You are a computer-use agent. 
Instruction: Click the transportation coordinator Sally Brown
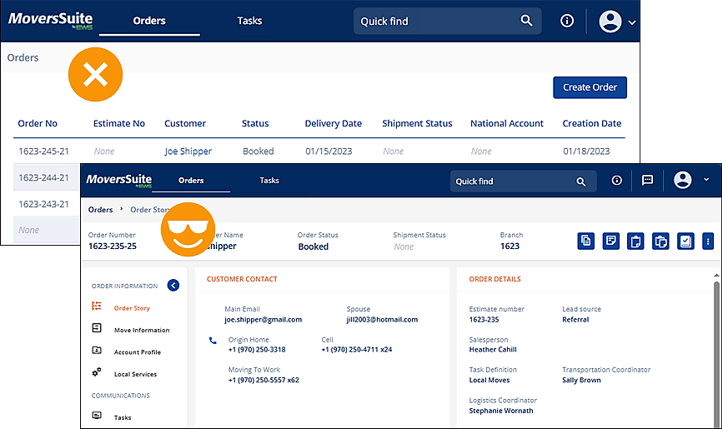582,380
